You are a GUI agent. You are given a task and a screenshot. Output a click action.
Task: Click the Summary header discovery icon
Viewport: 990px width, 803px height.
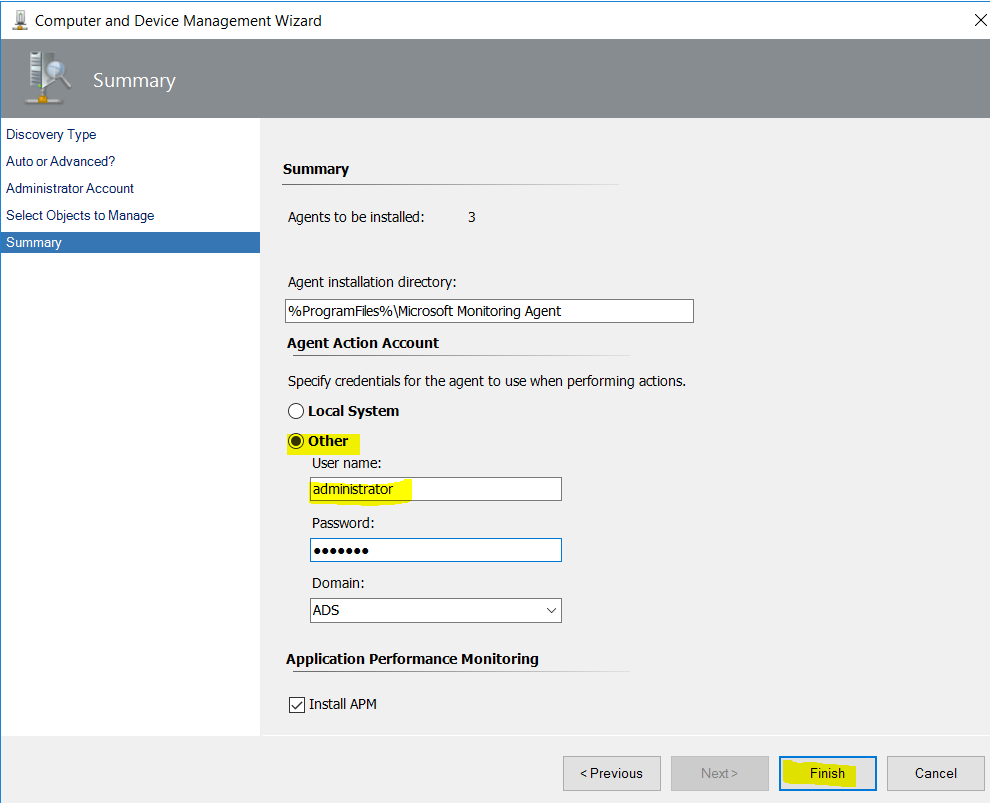[47, 78]
